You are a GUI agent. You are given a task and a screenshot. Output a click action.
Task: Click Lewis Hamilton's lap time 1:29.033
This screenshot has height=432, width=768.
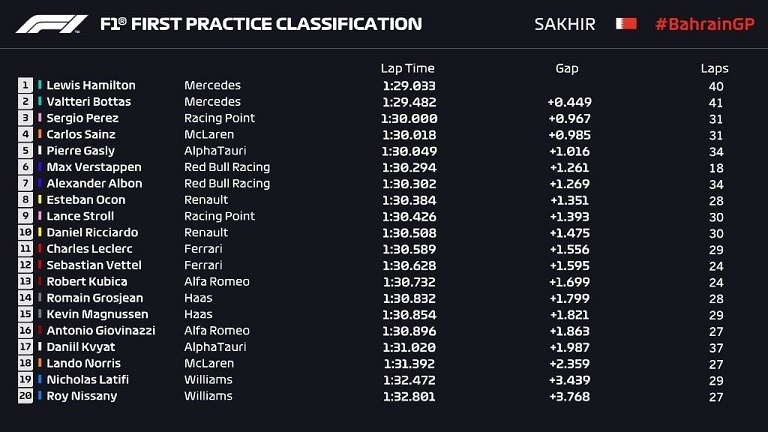click(x=409, y=86)
